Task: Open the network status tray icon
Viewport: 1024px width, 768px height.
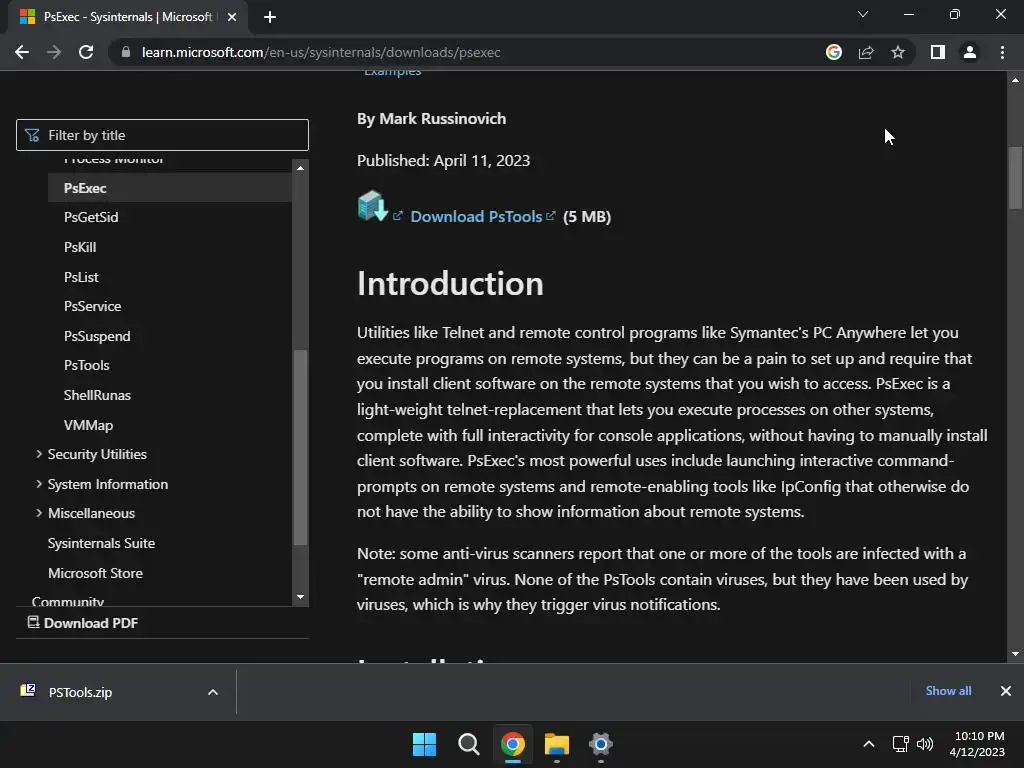Action: 901,744
